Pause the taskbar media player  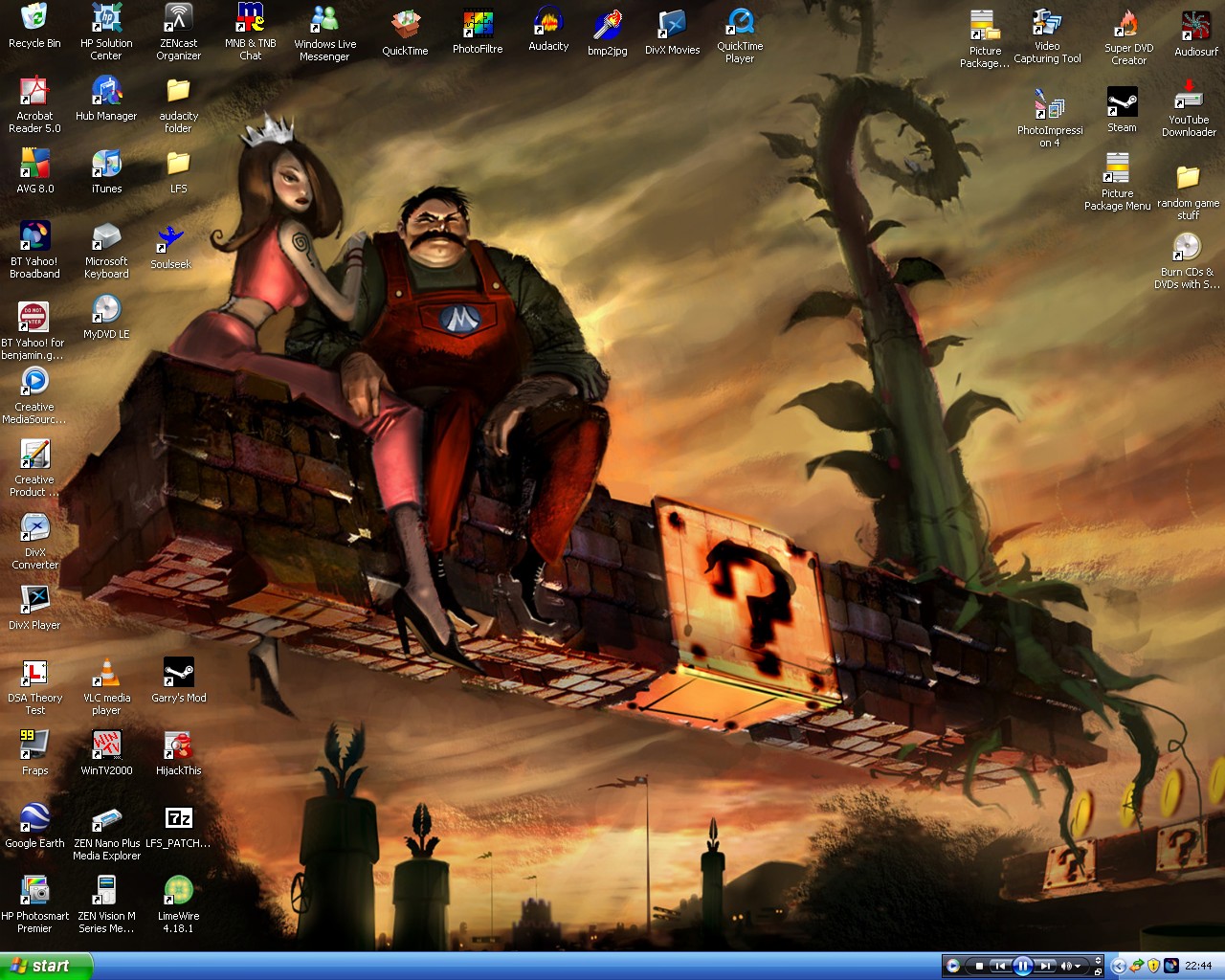point(1022,967)
